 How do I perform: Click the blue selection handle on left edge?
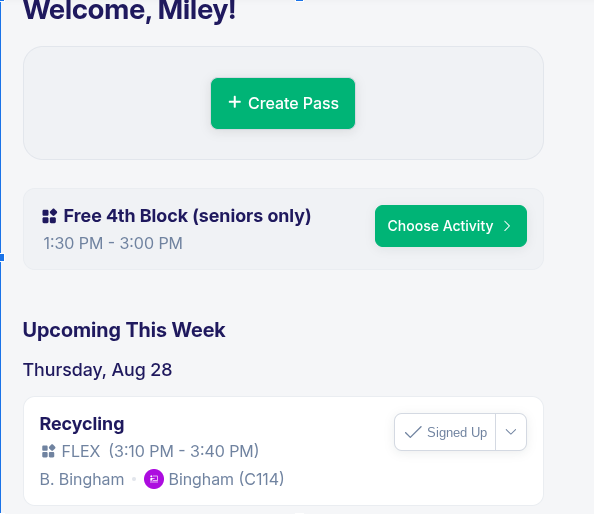2,258
